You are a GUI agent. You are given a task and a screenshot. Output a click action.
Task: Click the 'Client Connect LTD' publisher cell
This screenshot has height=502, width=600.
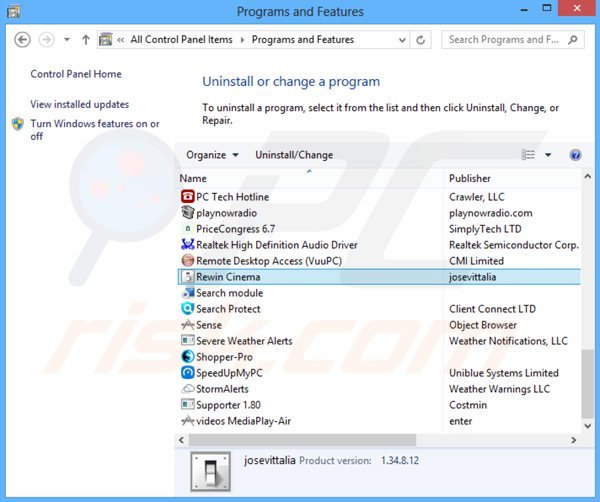click(x=492, y=309)
